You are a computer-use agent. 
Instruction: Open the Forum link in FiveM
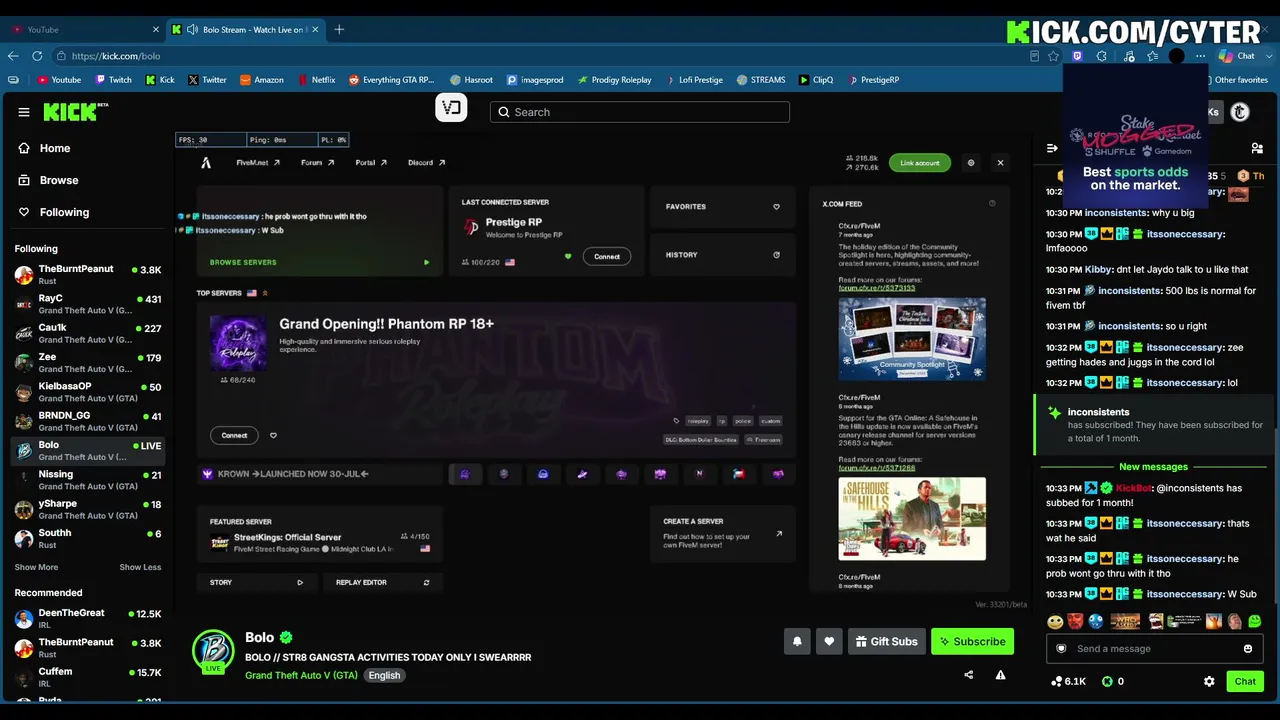317,162
